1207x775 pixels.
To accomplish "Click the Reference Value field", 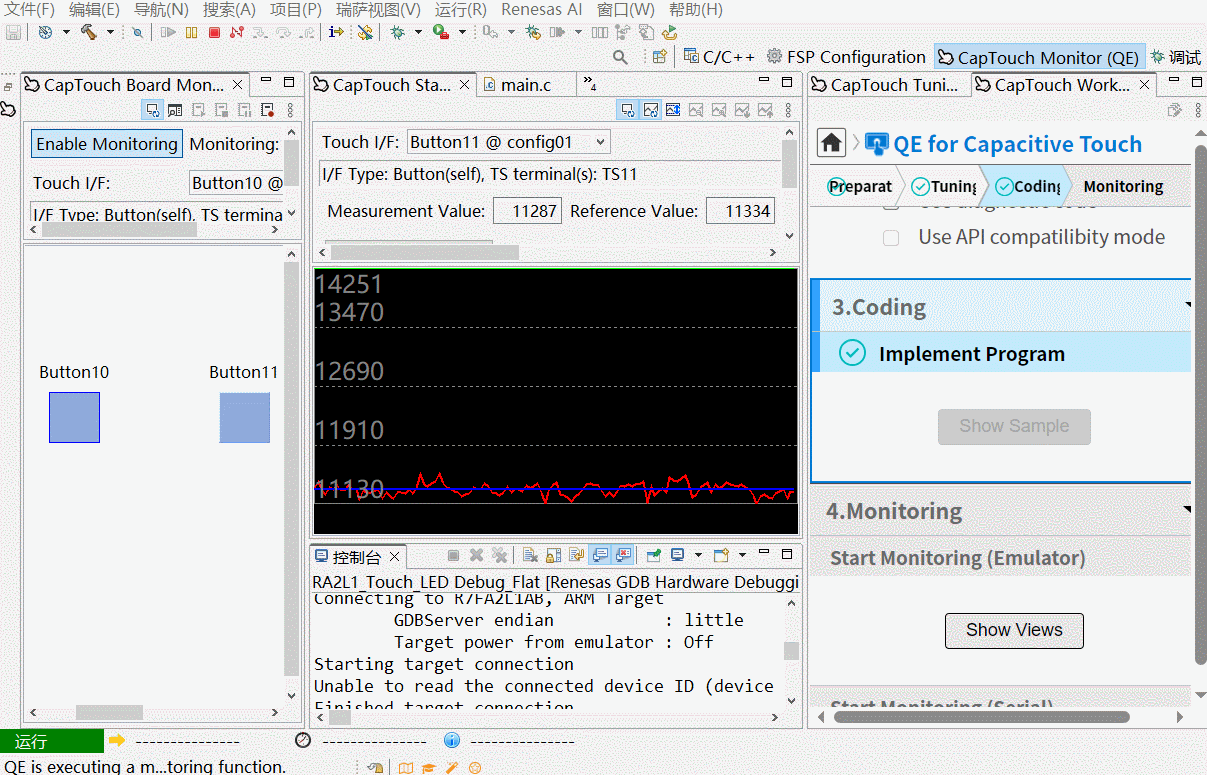I will coord(740,211).
